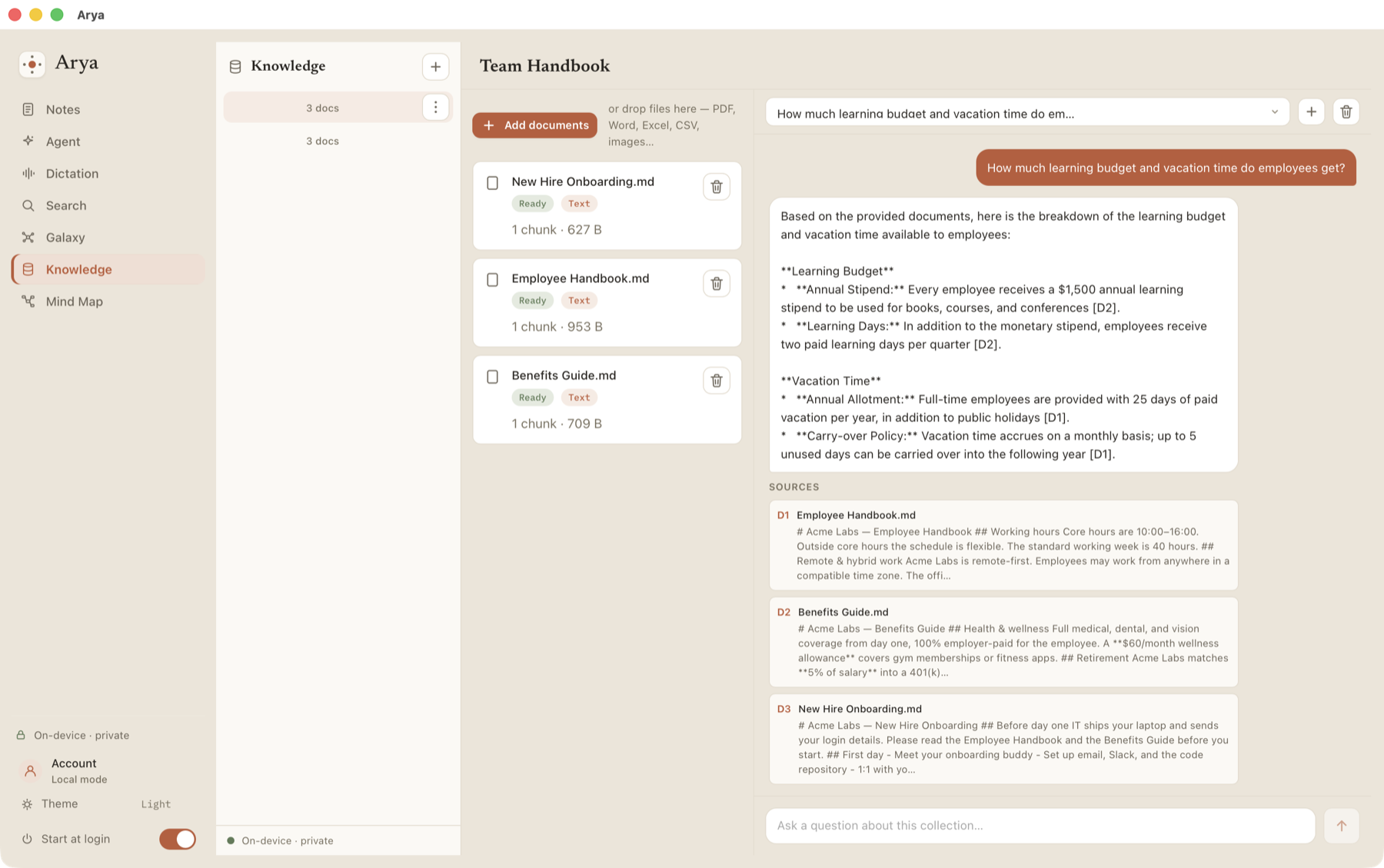
Task: Click the Dictation waveform icon
Action: pos(28,174)
